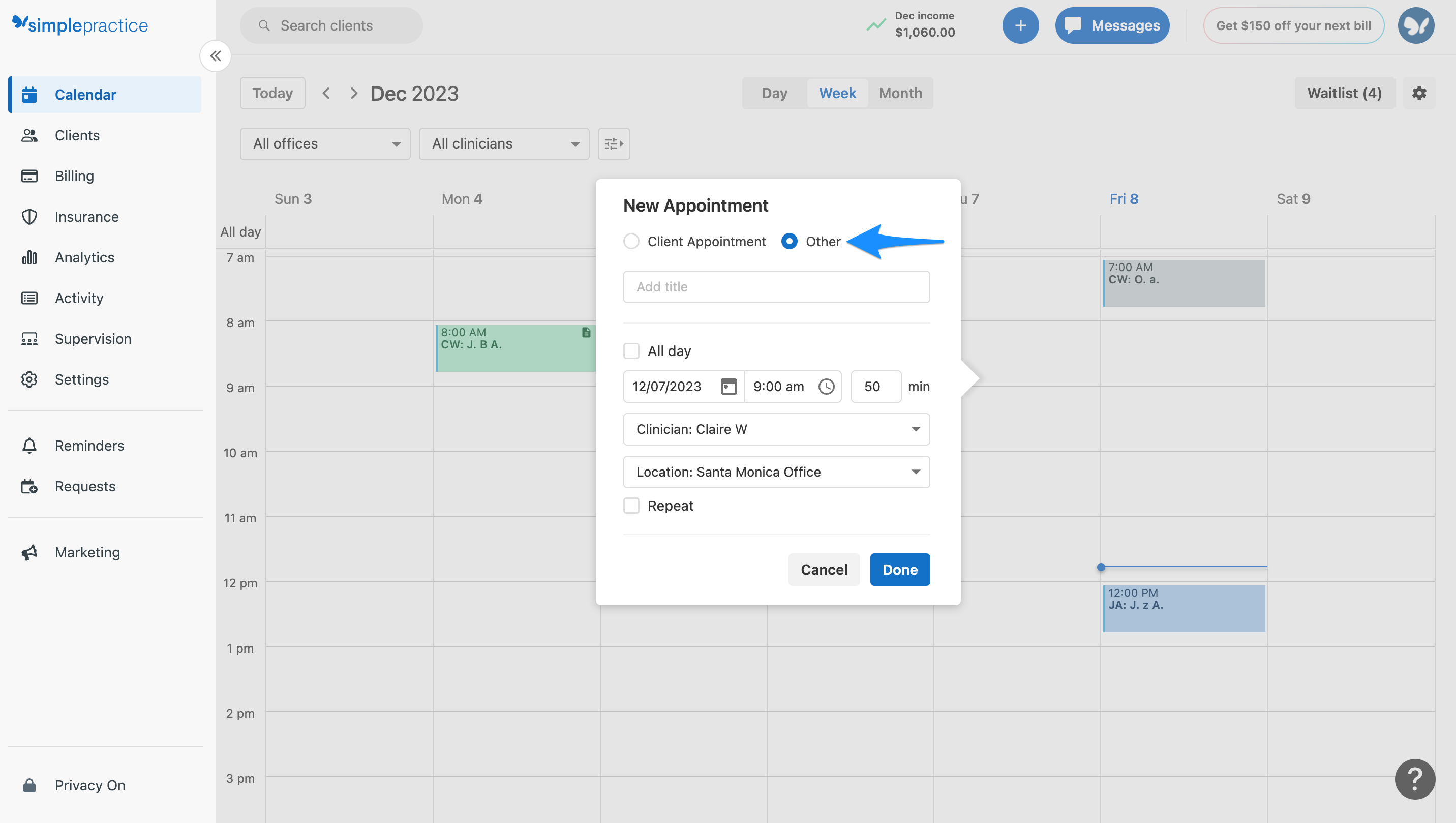Collapse the left sidebar
This screenshot has height=823, width=1456.
coord(216,56)
